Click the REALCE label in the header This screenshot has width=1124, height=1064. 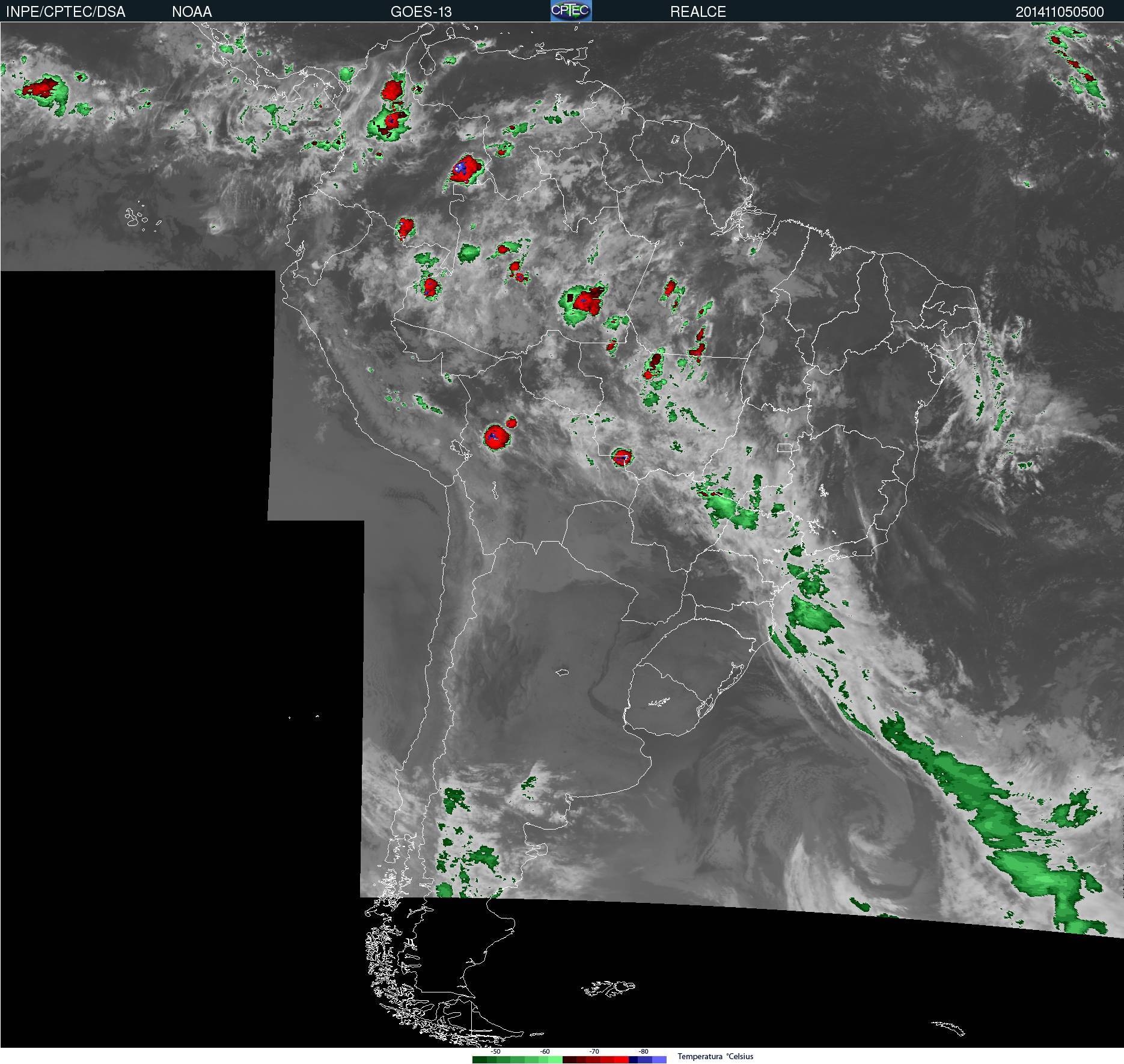pos(698,12)
